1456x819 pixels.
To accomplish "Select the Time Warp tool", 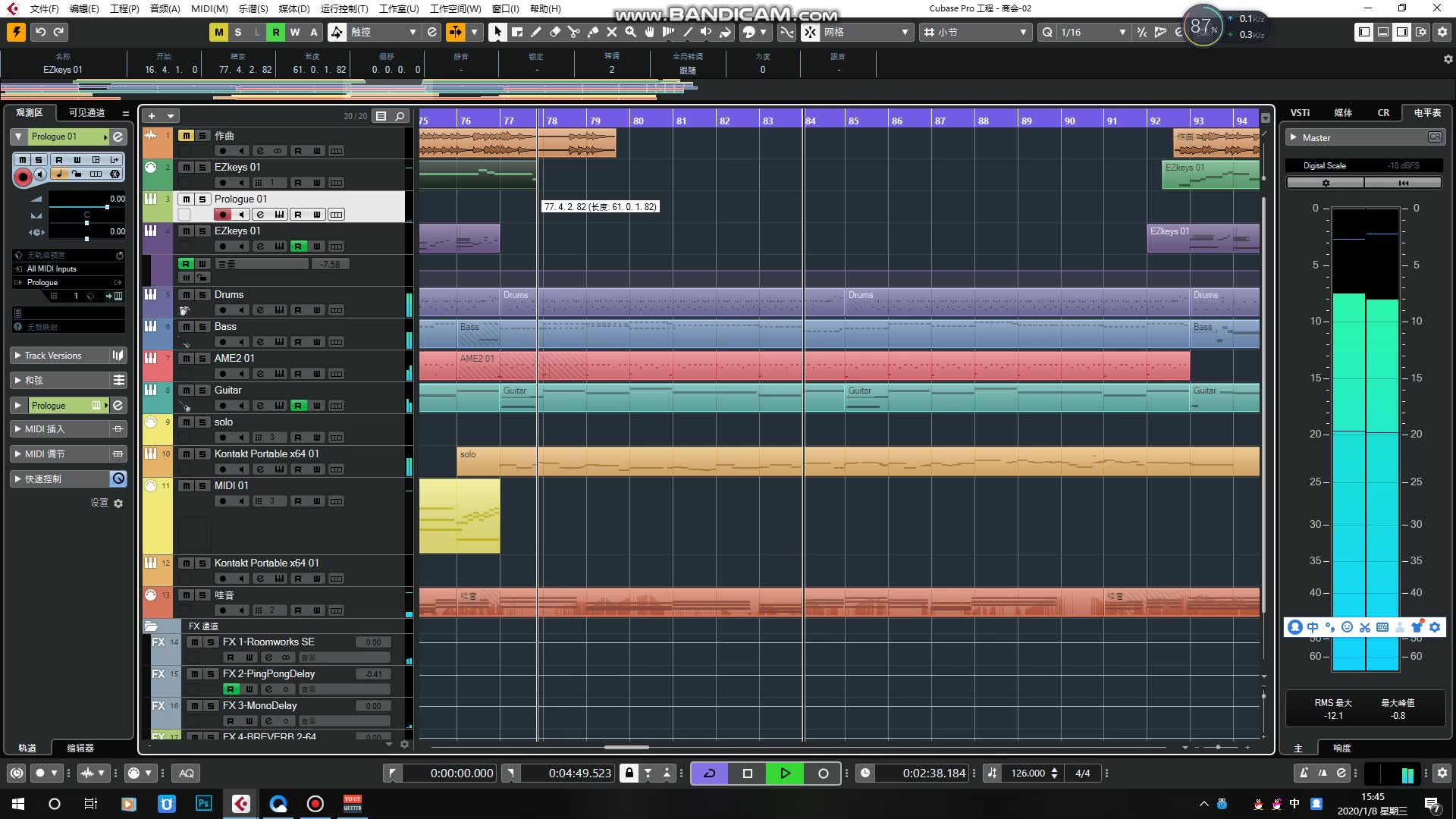I will (669, 32).
